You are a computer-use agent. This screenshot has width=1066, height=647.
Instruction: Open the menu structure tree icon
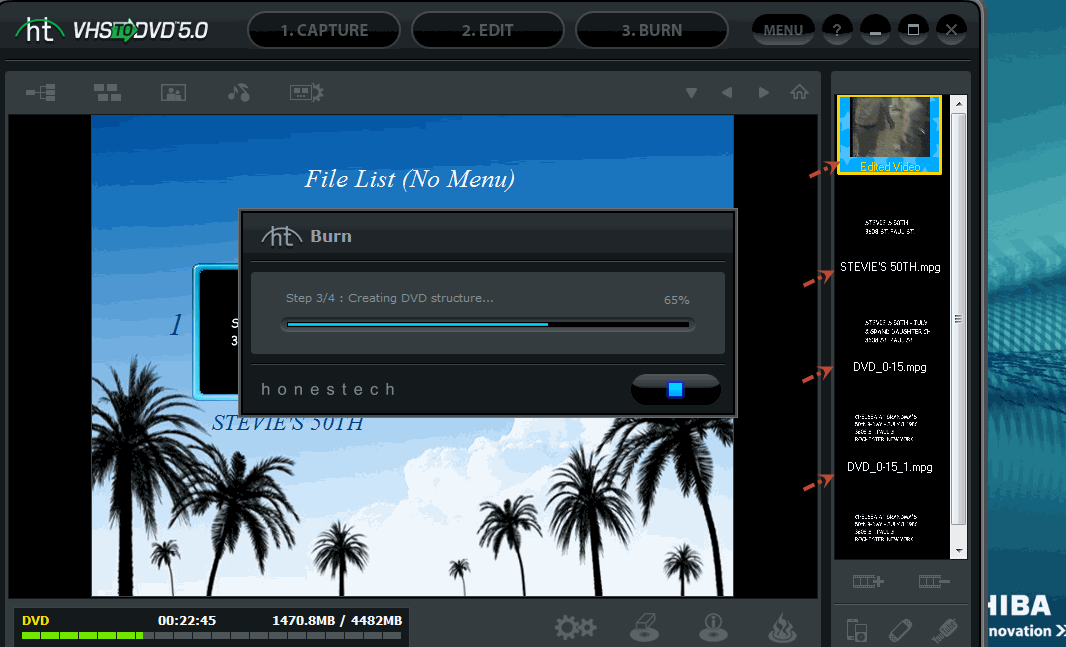pos(41,92)
